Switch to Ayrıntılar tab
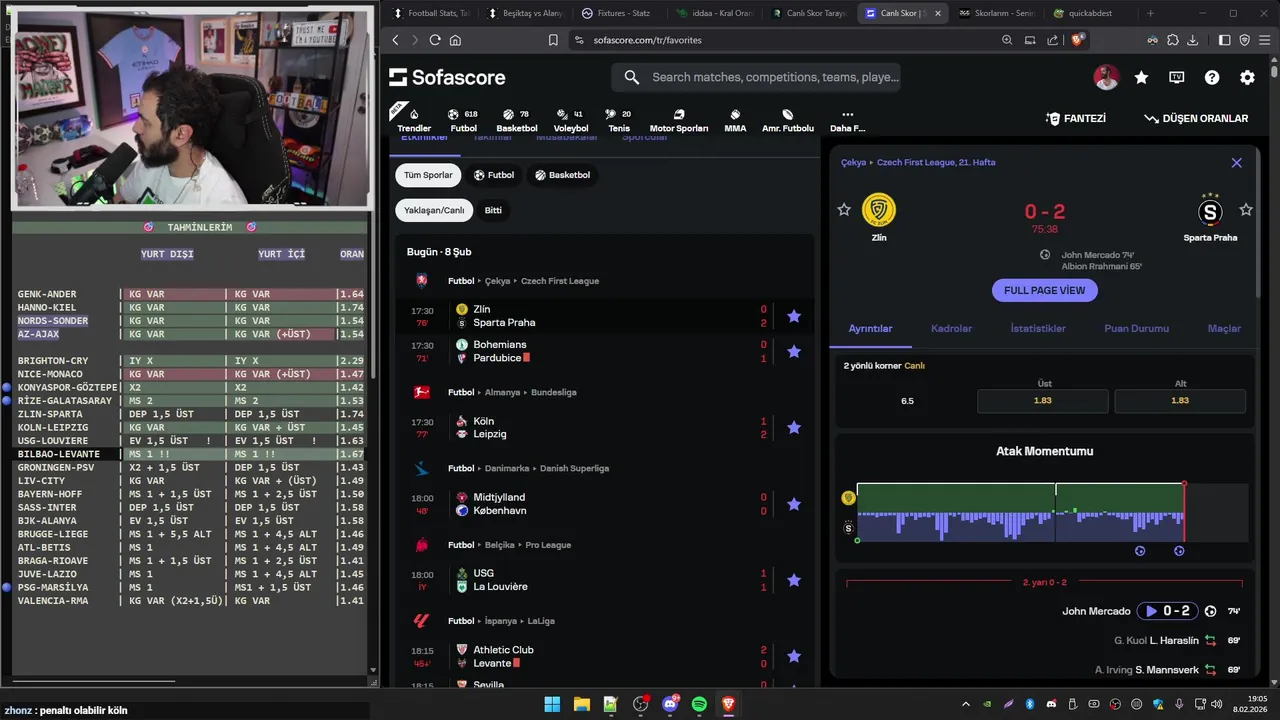1280x720 pixels. point(871,328)
